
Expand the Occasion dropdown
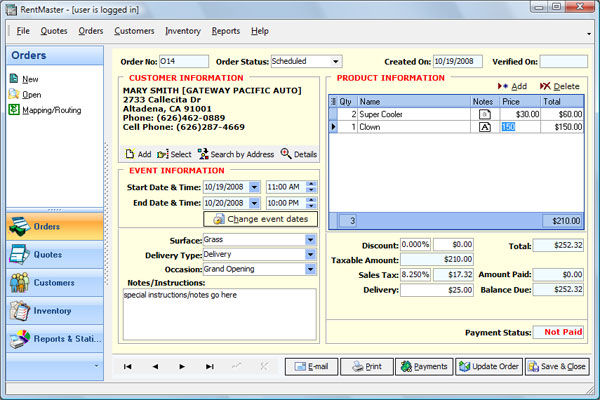(x=311, y=269)
